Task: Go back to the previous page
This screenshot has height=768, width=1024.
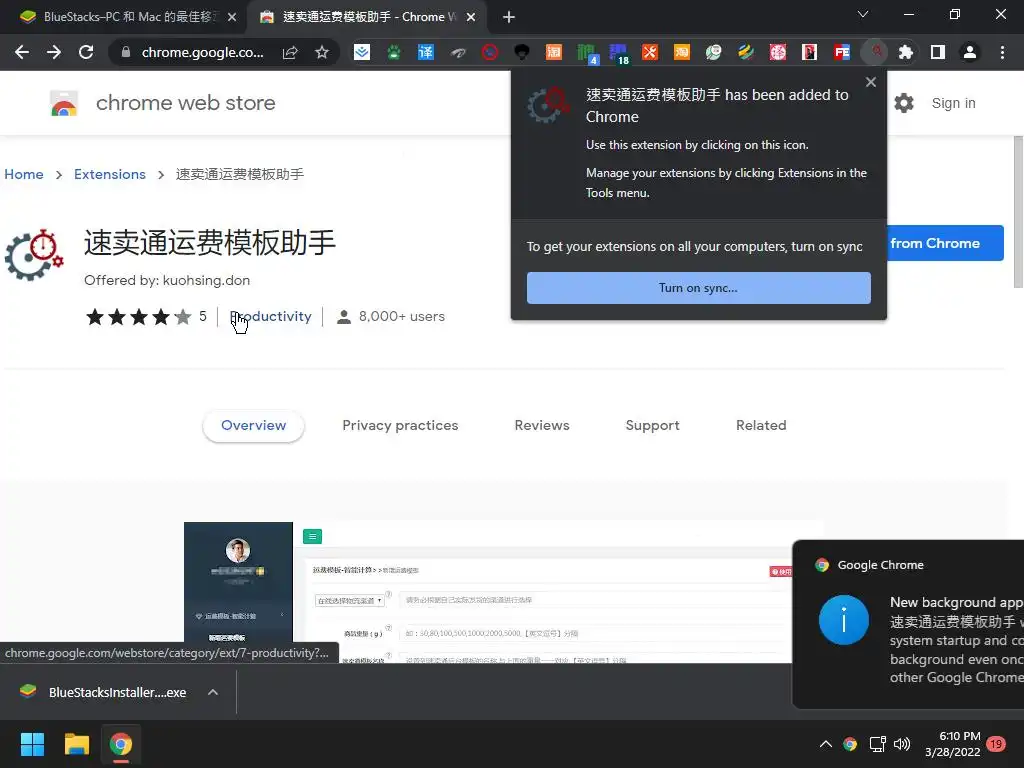Action: click(x=22, y=52)
